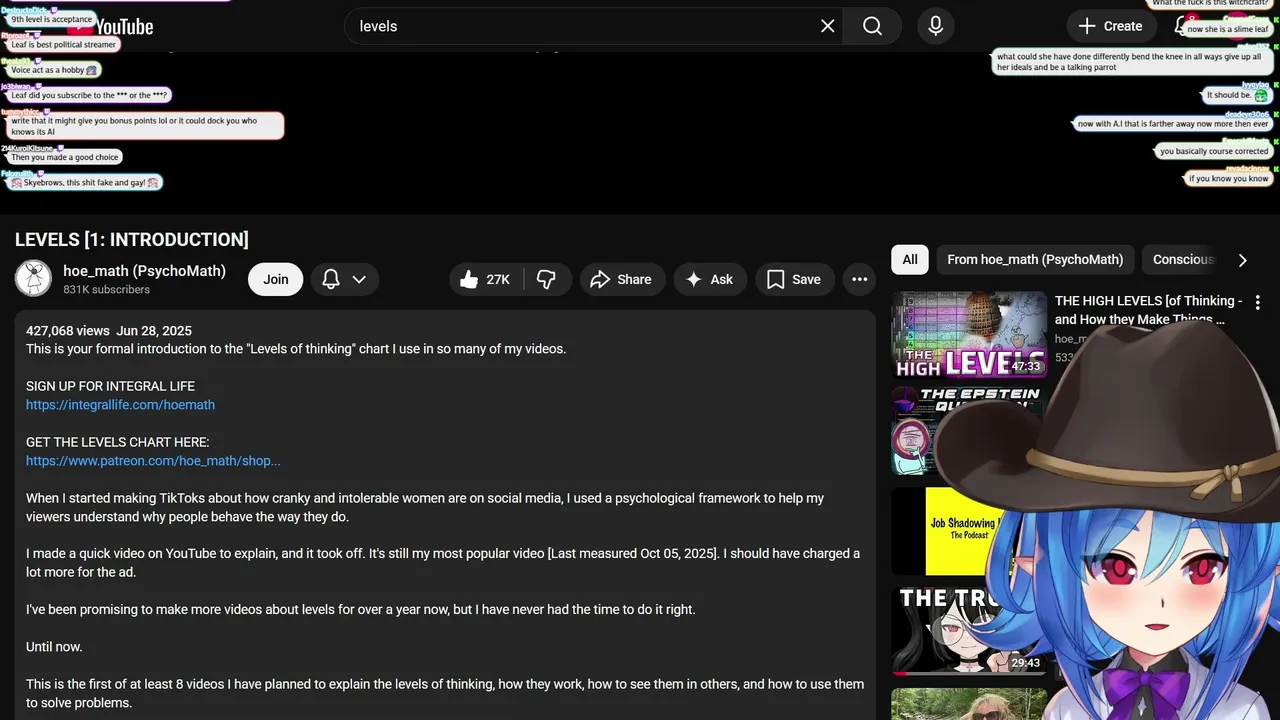Open the hoe_math (PsychoMath) channel name

[144, 271]
